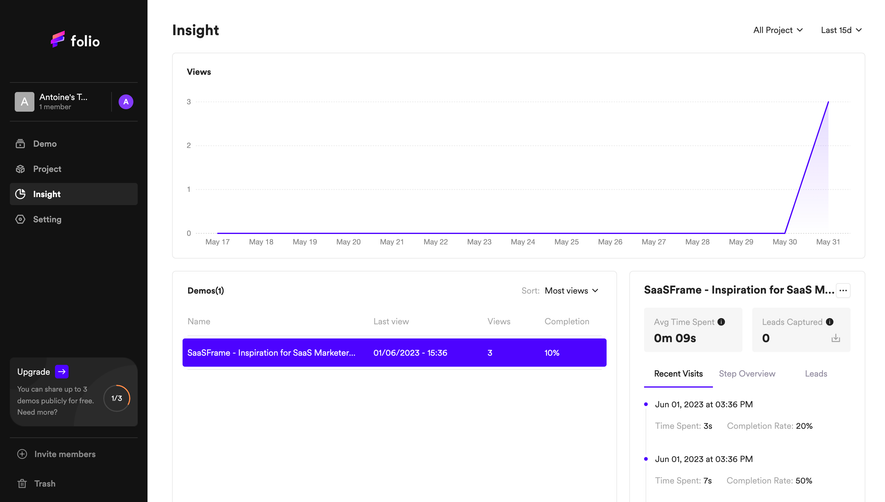This screenshot has height=502, width=885.
Task: Select the SaaSFrame demo table row
Action: pos(395,352)
